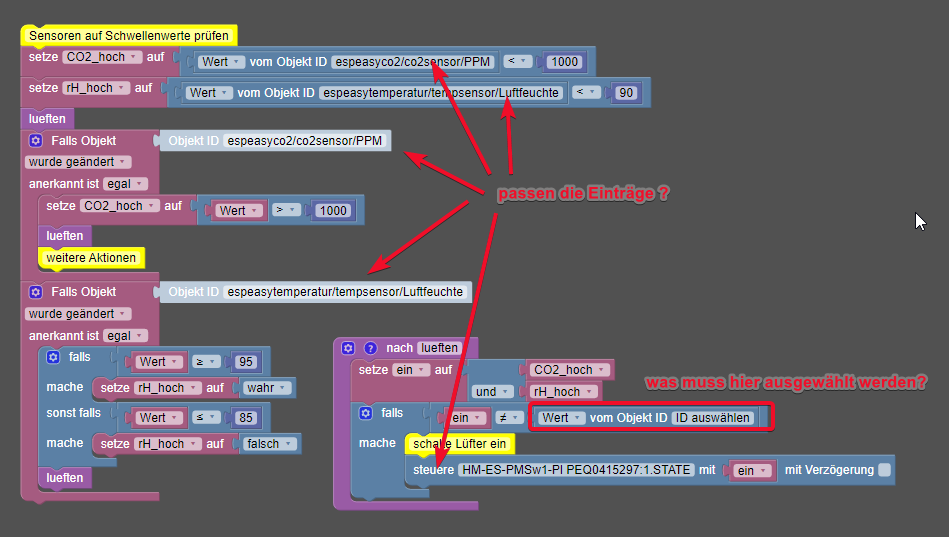Open rH_hoch variable dropdown in second setze block
The image size is (949, 537).
(x=96, y=88)
